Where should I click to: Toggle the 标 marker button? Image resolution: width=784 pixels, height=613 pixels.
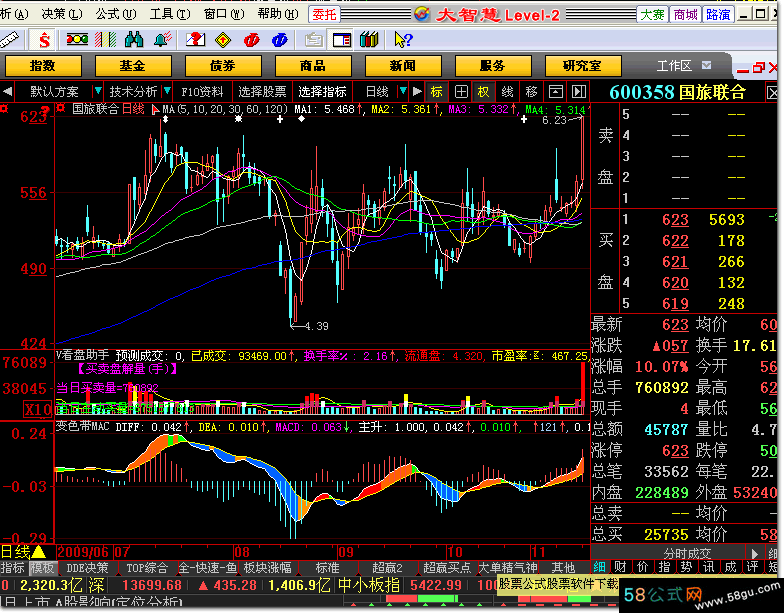pos(436,92)
